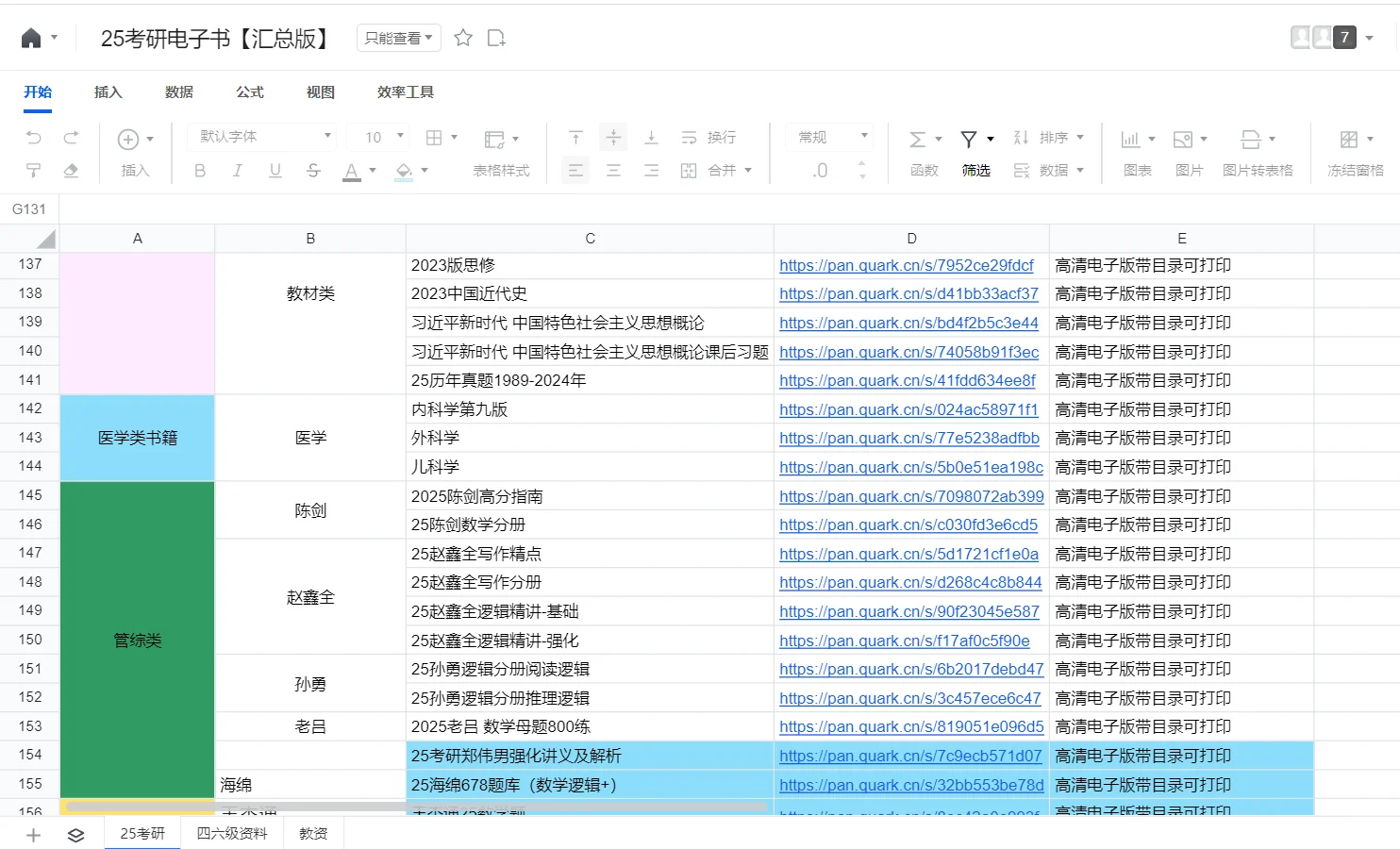Screen dimensions: 1400x849
Task: Click the data 数据 toolbar icon
Action: (x=1021, y=171)
